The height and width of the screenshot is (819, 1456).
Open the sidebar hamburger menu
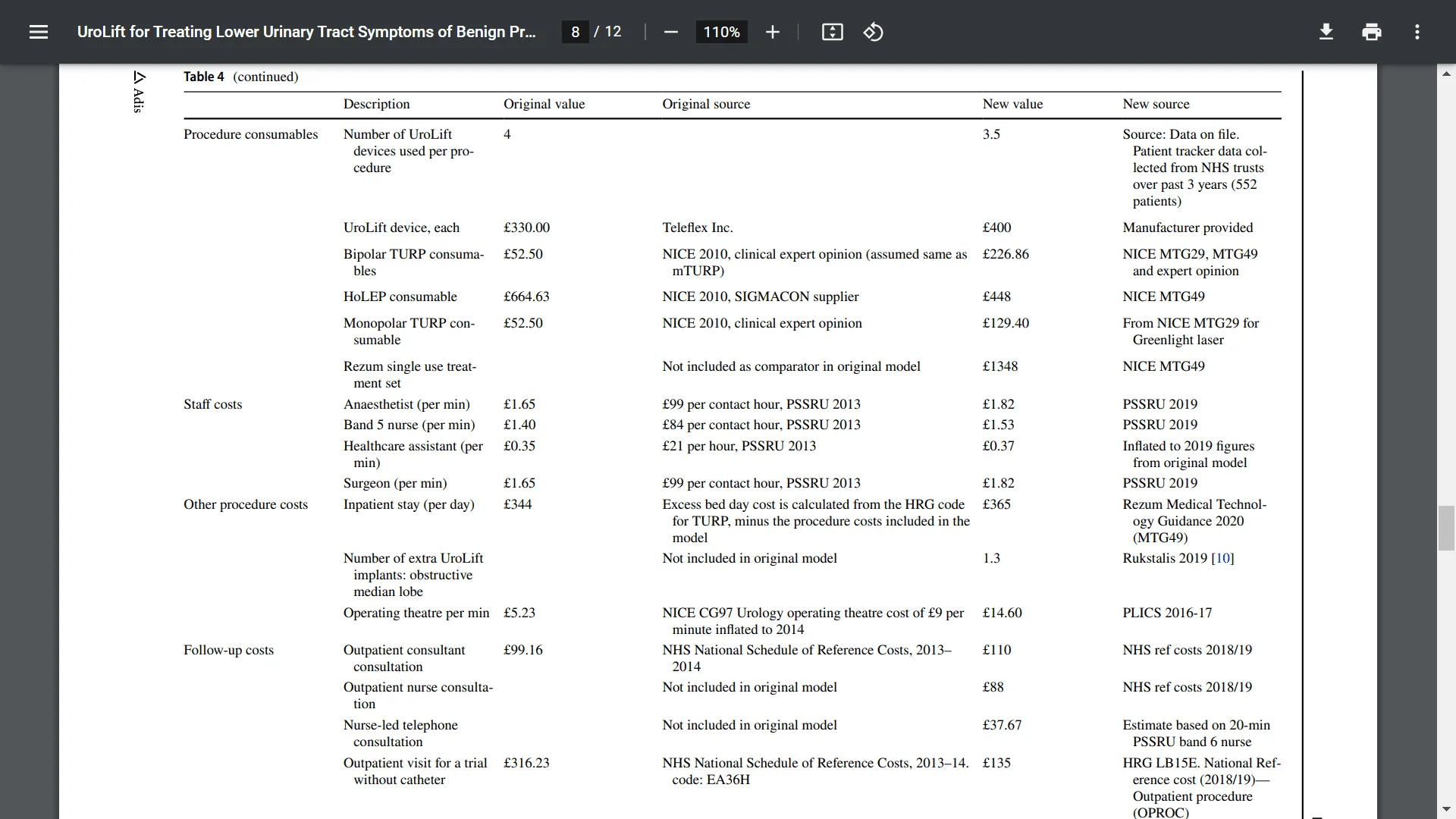[39, 32]
